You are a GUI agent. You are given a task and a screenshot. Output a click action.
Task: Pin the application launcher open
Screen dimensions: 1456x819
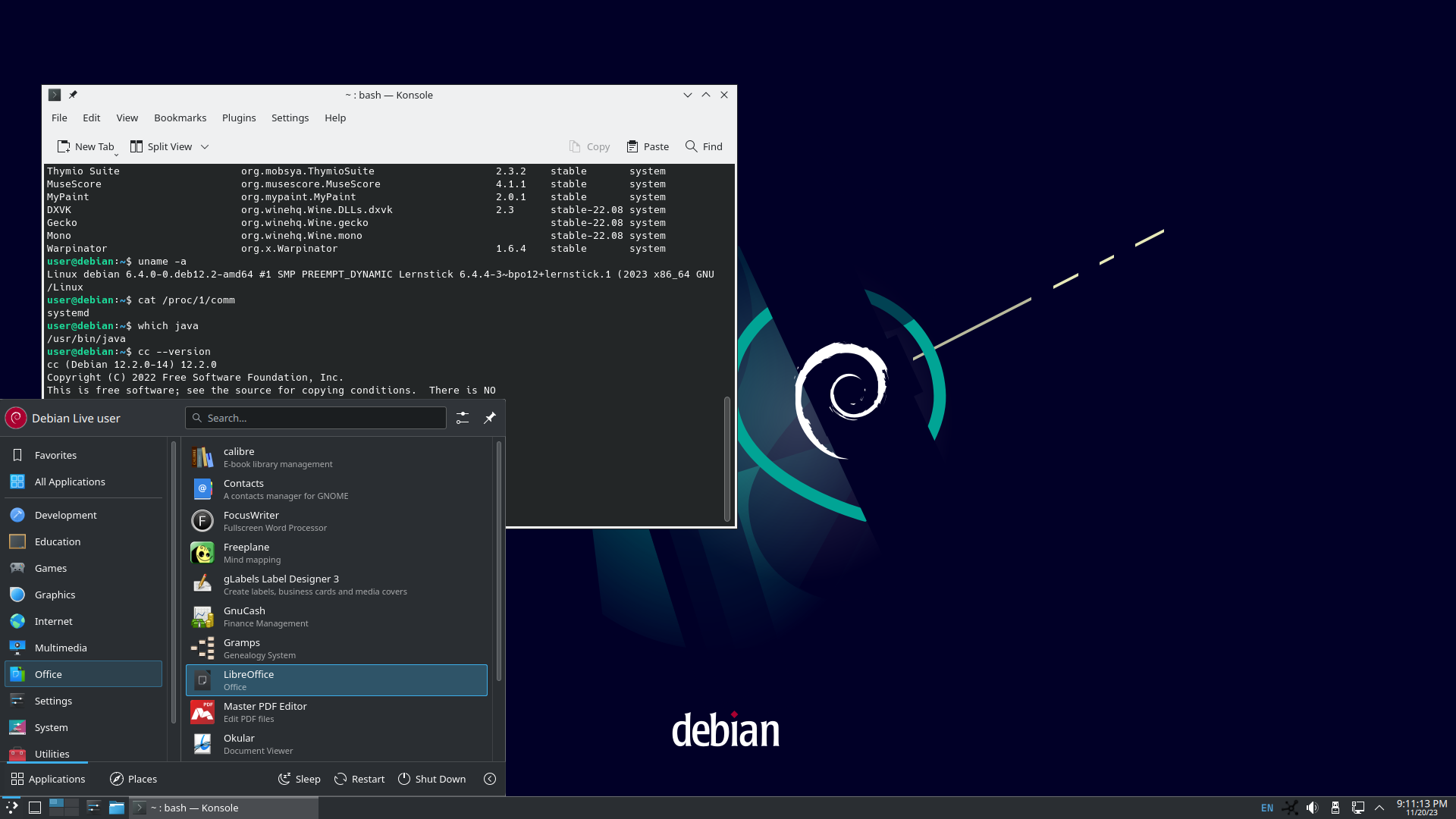(x=490, y=418)
